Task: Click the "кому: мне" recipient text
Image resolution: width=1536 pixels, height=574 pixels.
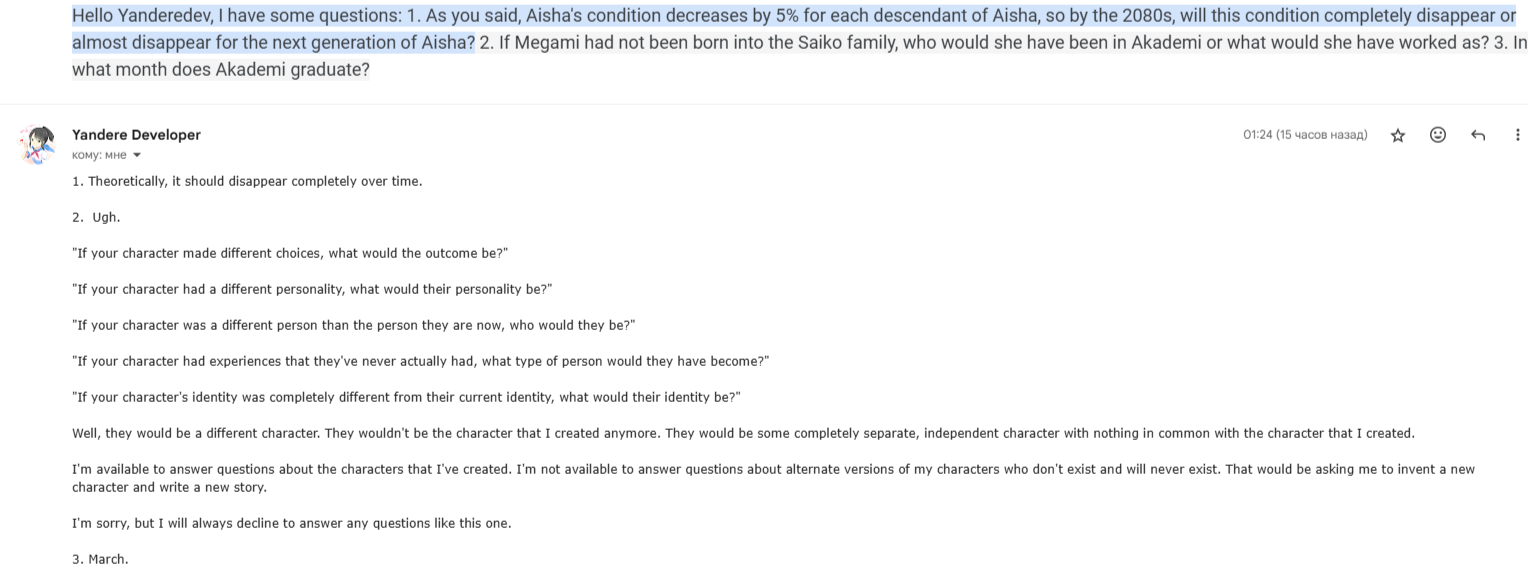Action: pyautogui.click(x=99, y=155)
